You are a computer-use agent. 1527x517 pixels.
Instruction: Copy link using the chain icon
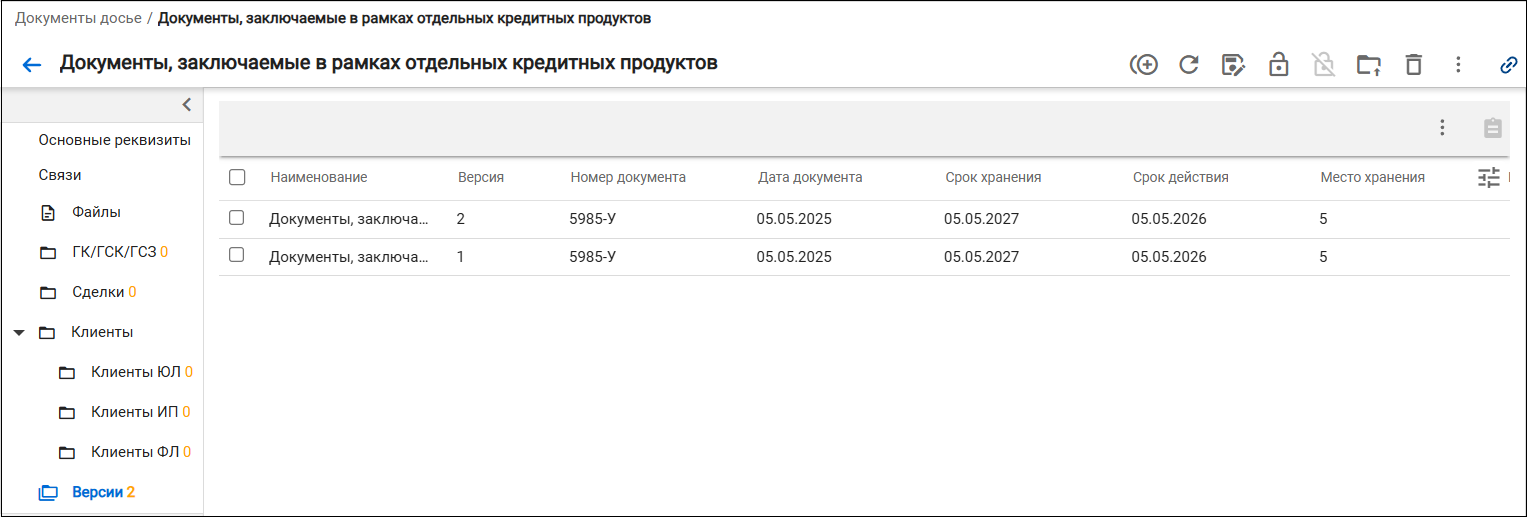[1509, 65]
